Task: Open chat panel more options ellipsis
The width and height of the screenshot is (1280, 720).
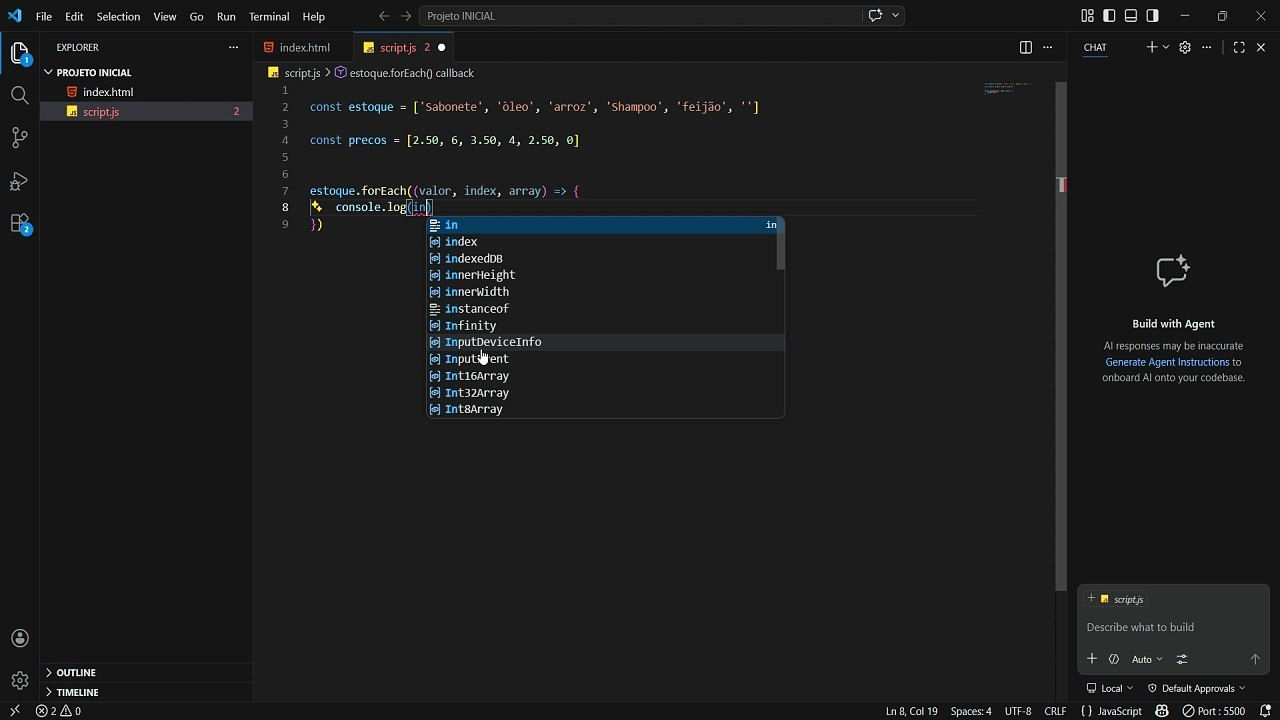Action: (x=1207, y=47)
